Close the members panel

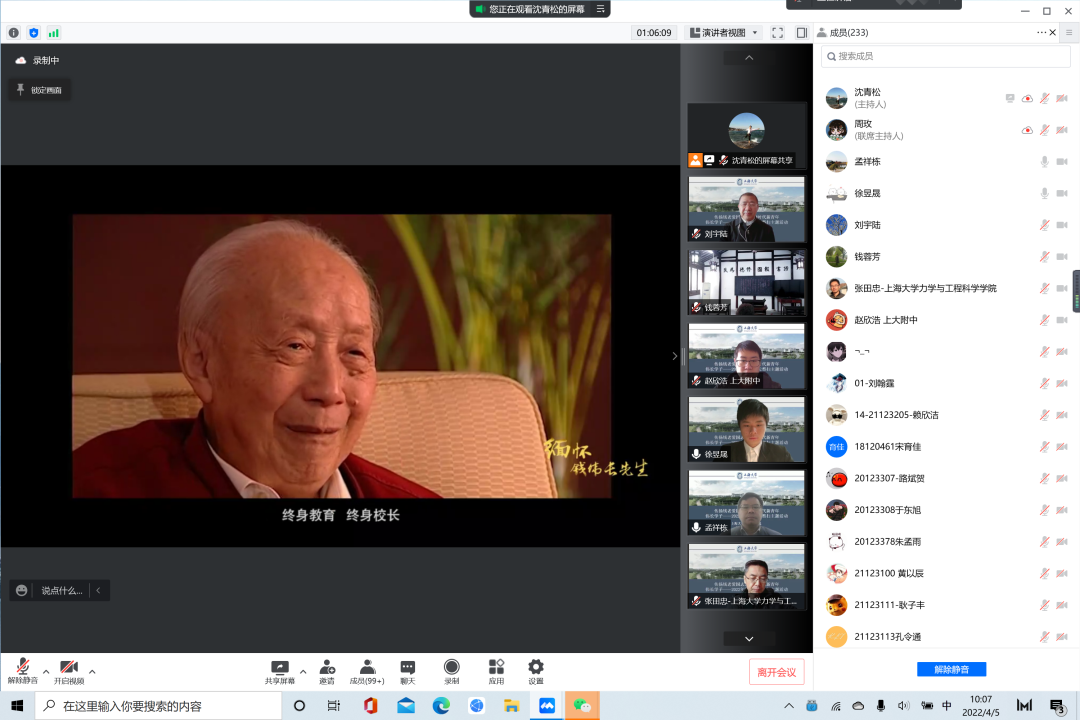click(1053, 32)
